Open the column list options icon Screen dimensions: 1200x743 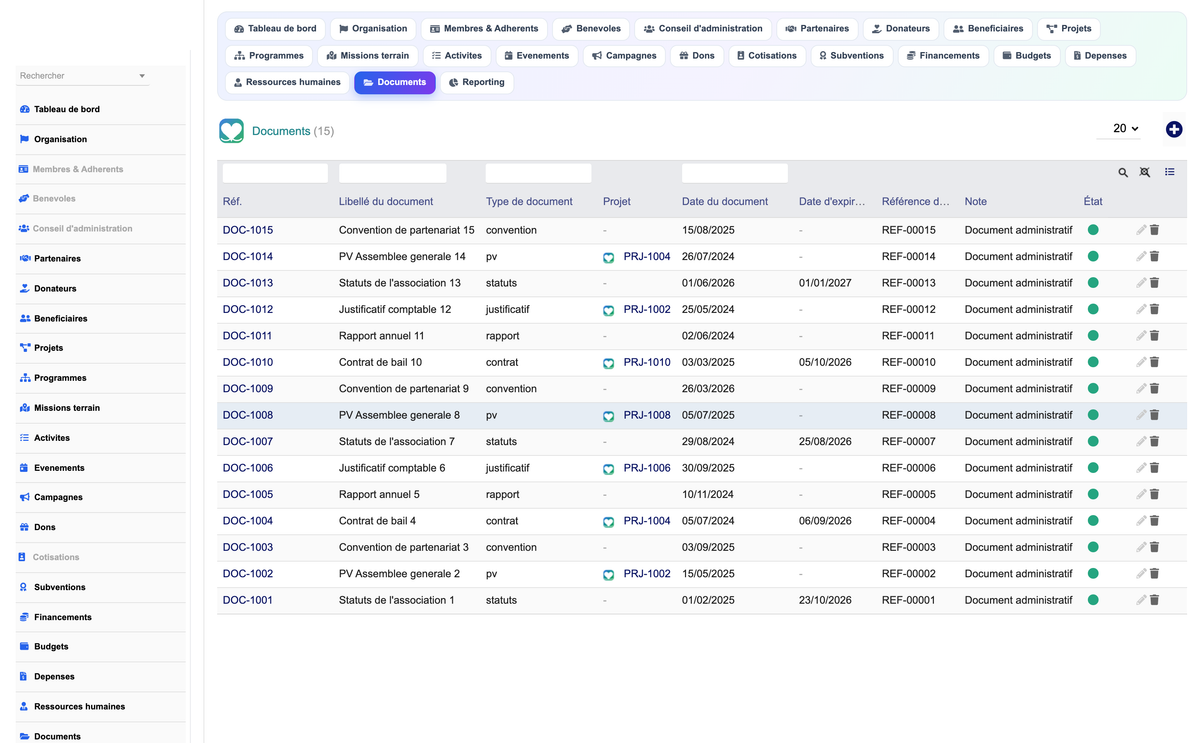pos(1170,173)
